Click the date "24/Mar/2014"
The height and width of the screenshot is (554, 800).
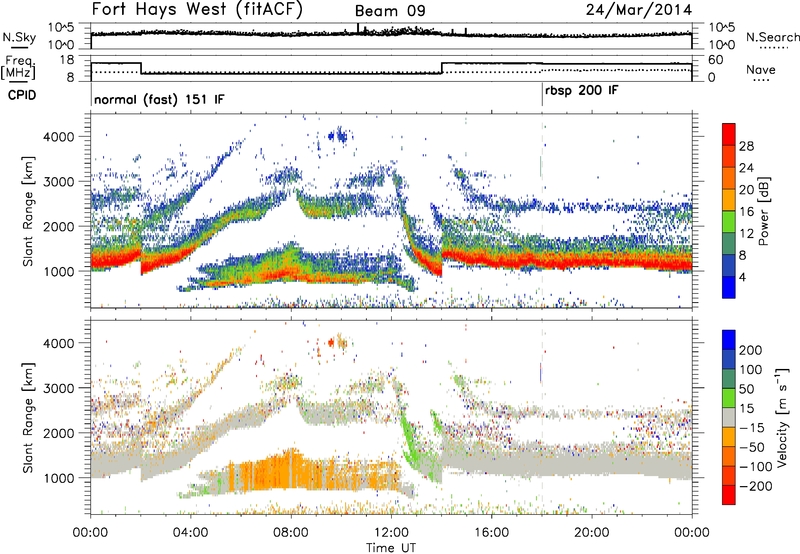pyautogui.click(x=639, y=10)
